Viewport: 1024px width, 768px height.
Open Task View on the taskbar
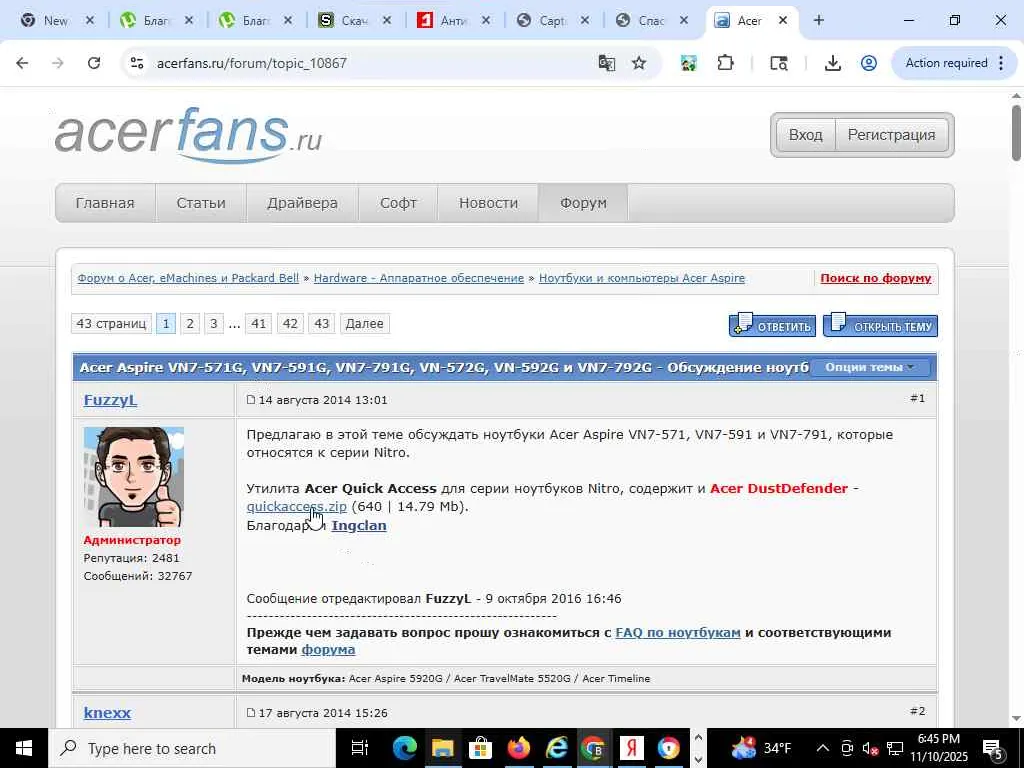360,748
